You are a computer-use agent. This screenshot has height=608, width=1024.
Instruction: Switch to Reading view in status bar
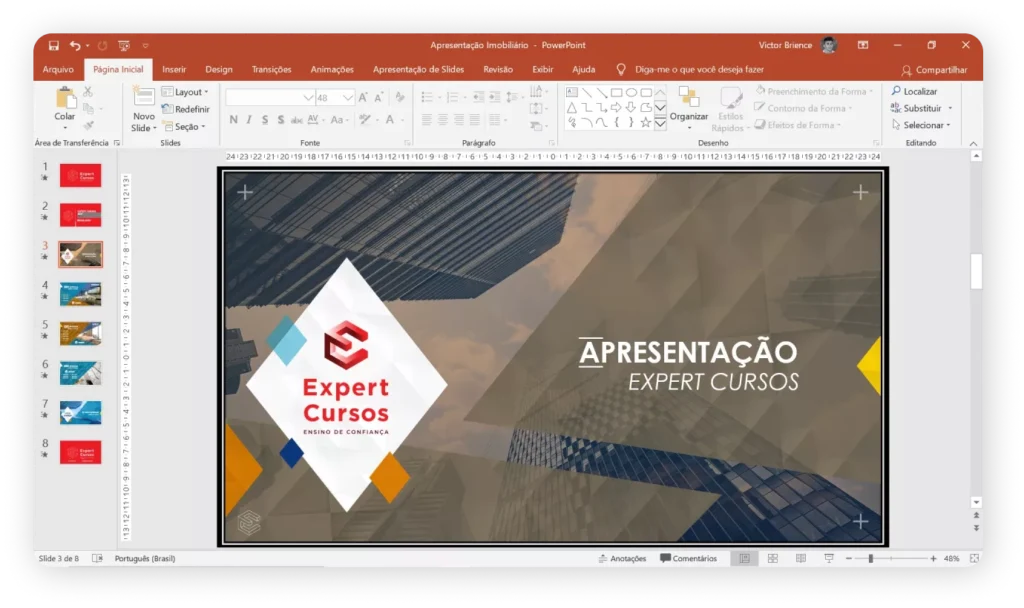800,558
